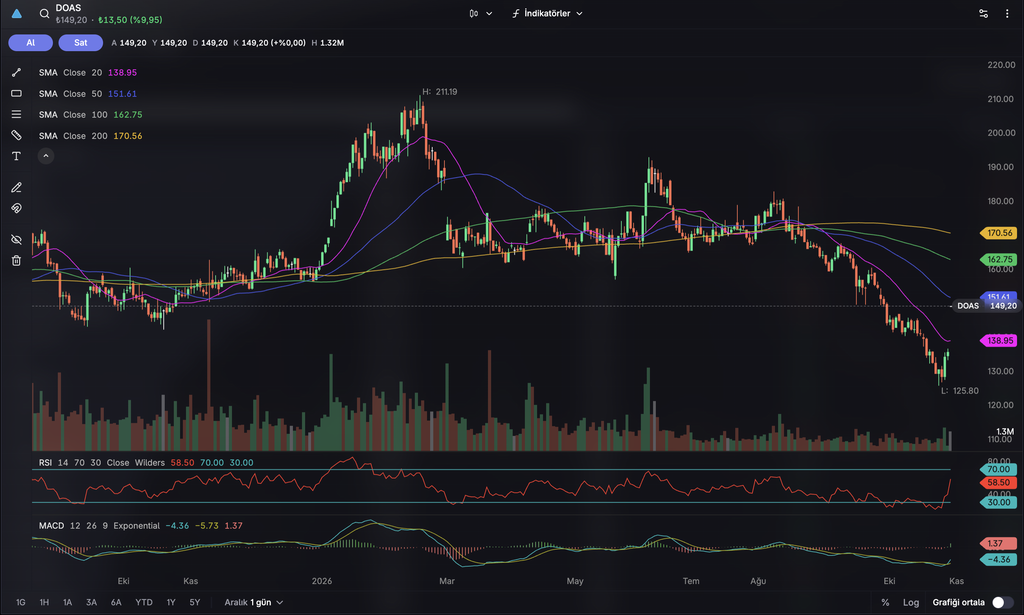Open the three-dot more options menu
The height and width of the screenshot is (615, 1024).
(x=1007, y=13)
